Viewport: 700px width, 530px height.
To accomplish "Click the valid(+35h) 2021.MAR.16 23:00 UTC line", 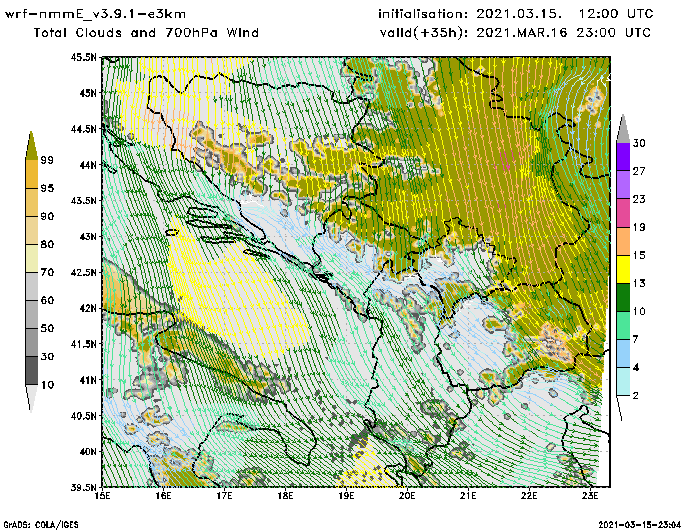I will [x=515, y=33].
